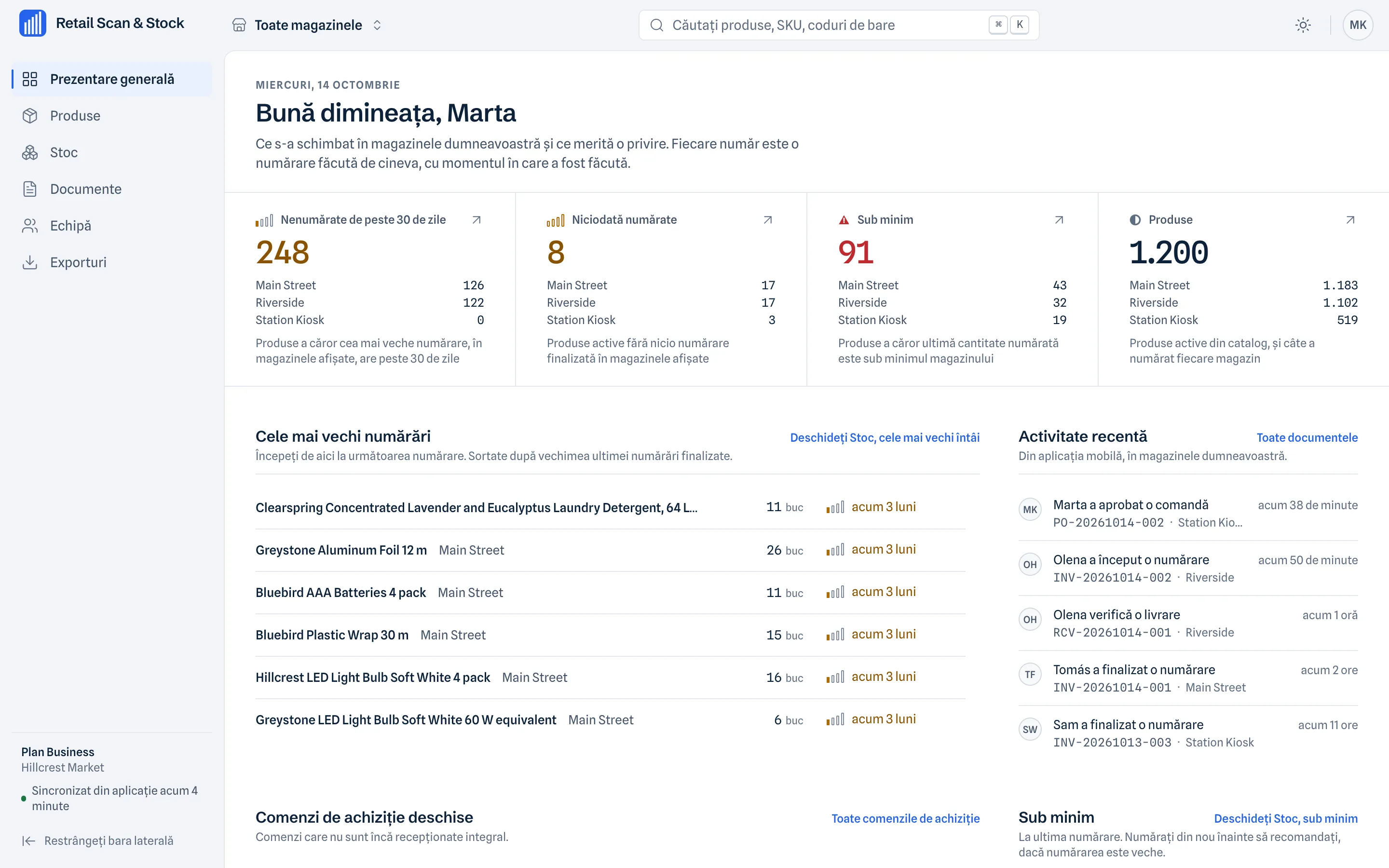This screenshot has height=868, width=1389.
Task: Select Bluebird AAA Batteries 4 pack row
Action: pyautogui.click(x=610, y=593)
